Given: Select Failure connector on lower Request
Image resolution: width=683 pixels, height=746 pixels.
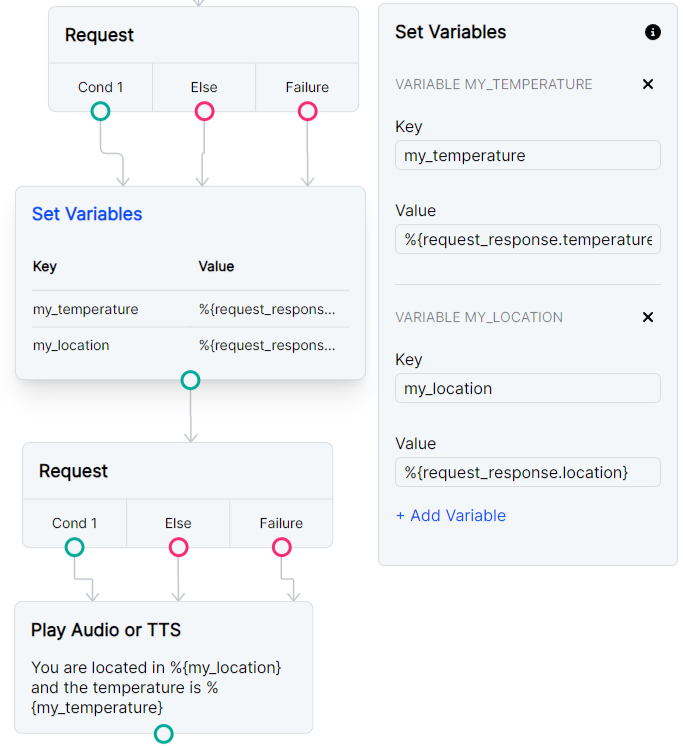Looking at the screenshot, I should 281,547.
